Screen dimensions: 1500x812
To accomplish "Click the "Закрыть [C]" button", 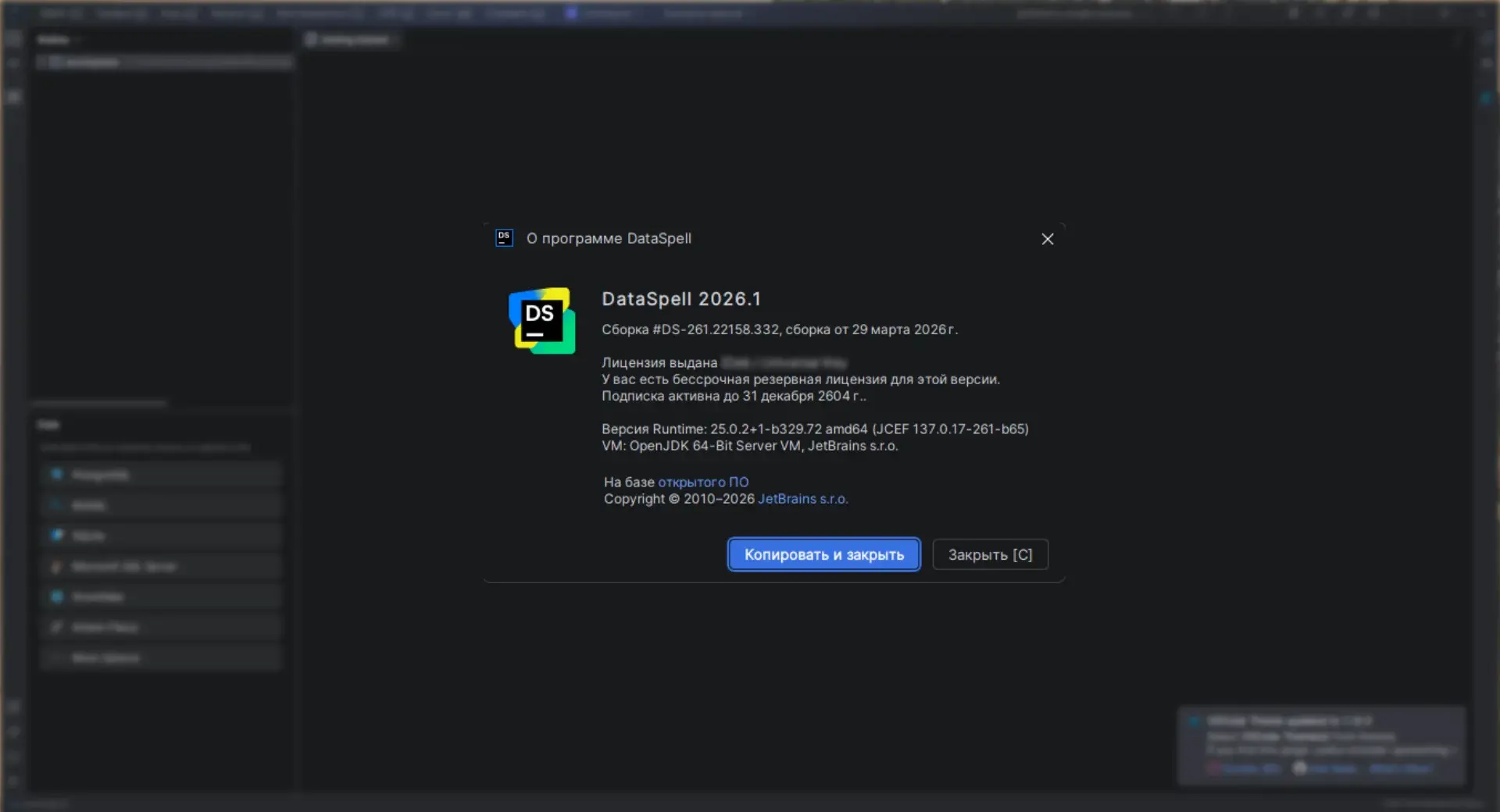I will pos(990,554).
